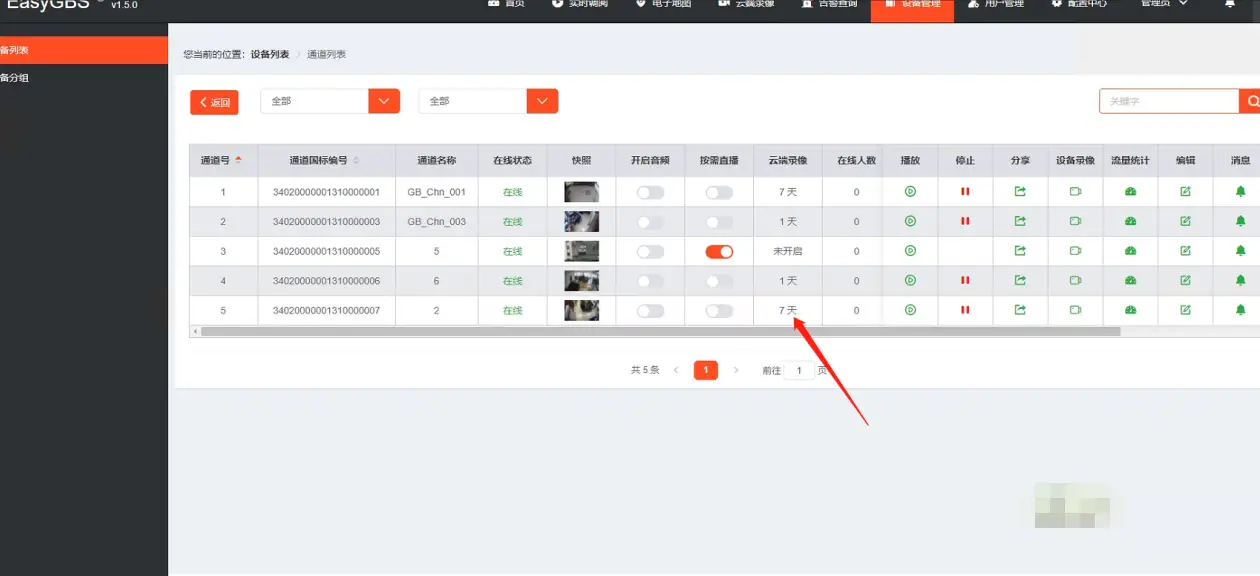Edit channel GB_Chn_001 settings
This screenshot has height=576, width=1260.
click(1185, 192)
